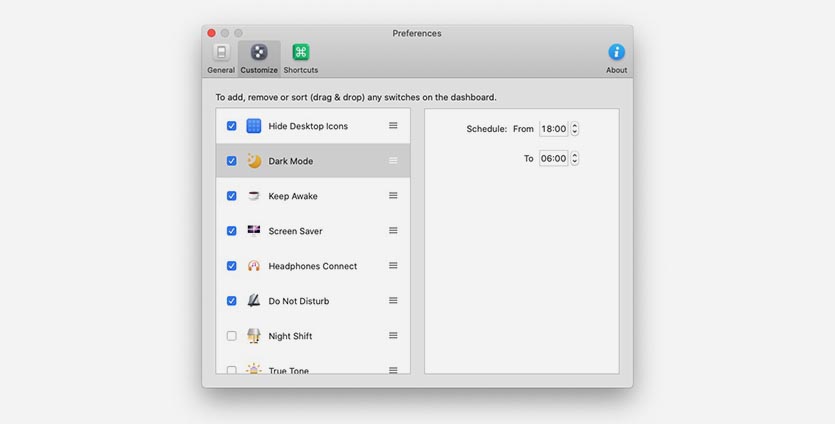Image resolution: width=835 pixels, height=424 pixels.
Task: Enable the Night Shift checkbox
Action: pos(232,336)
